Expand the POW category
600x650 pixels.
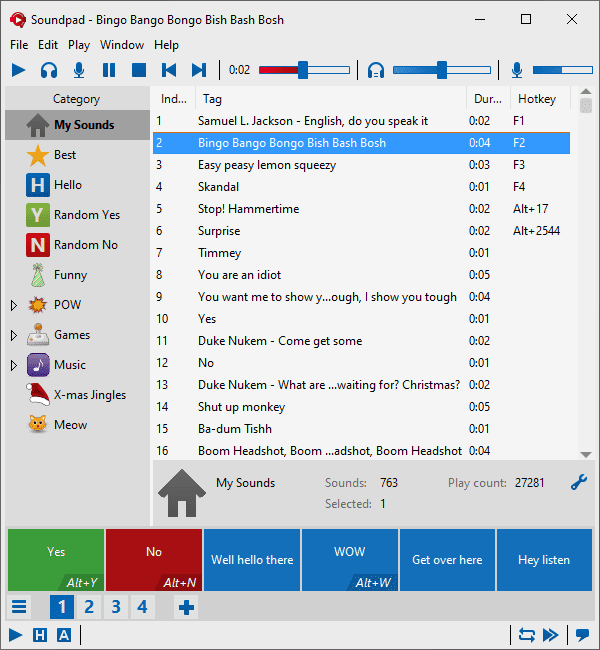tap(13, 305)
